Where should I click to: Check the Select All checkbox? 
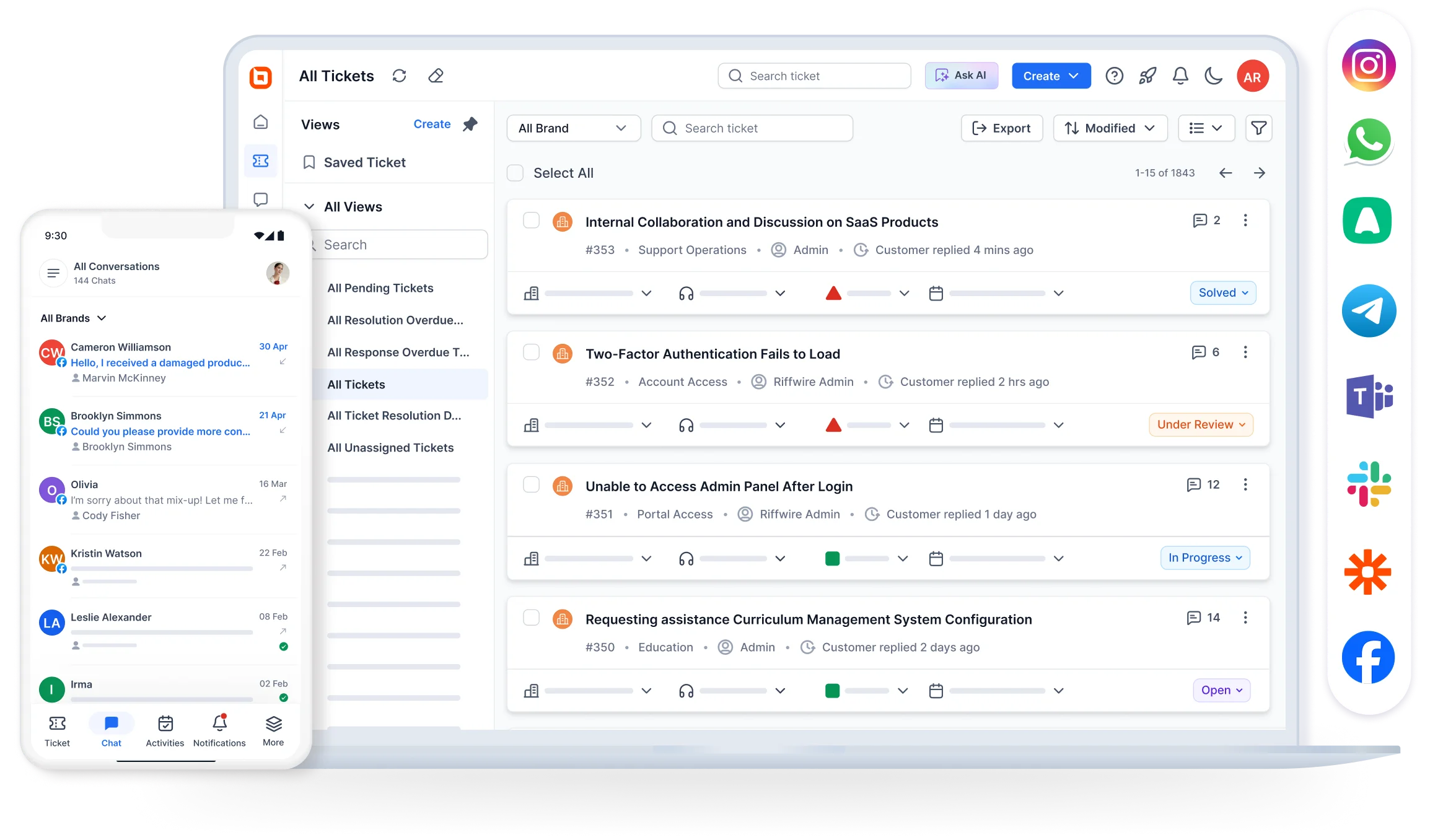515,173
